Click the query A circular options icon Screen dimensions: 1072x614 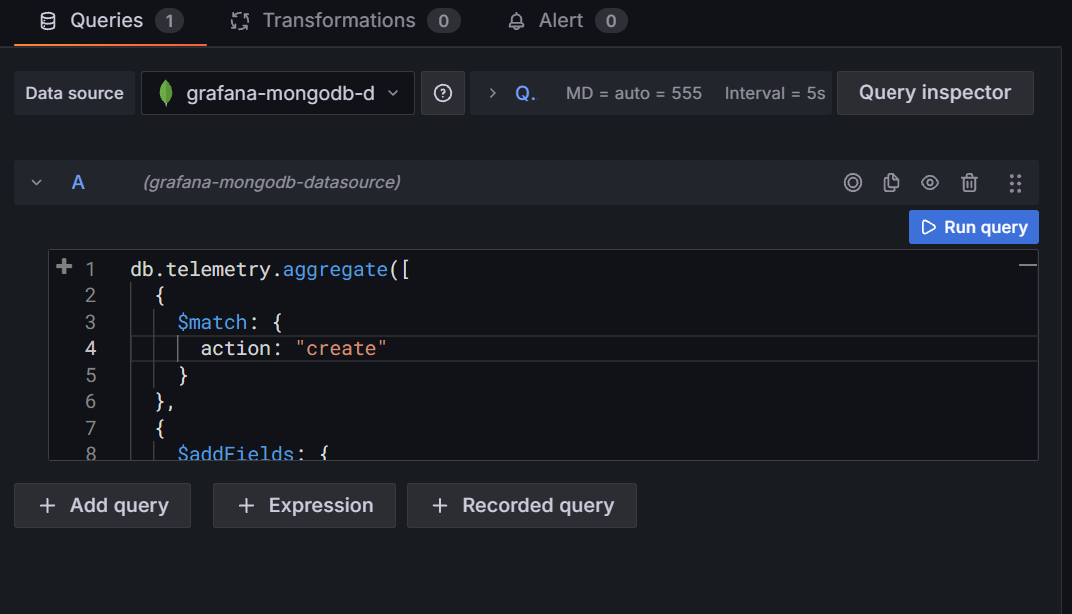(x=853, y=183)
